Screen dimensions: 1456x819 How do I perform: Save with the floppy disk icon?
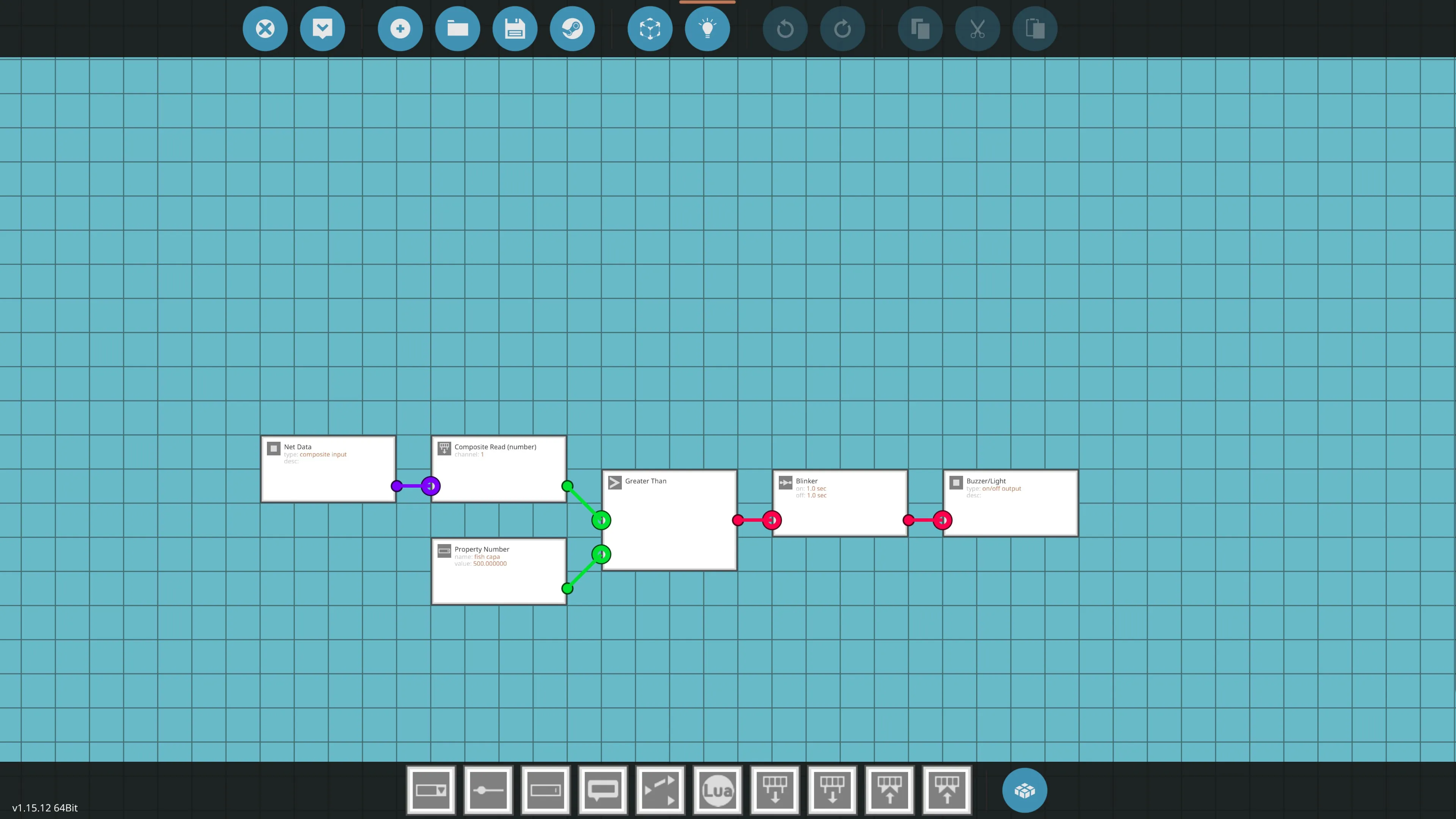(x=515, y=29)
